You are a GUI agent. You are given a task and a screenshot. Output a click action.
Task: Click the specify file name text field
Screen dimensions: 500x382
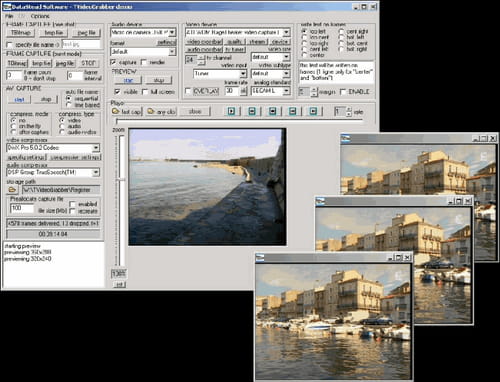(81, 44)
